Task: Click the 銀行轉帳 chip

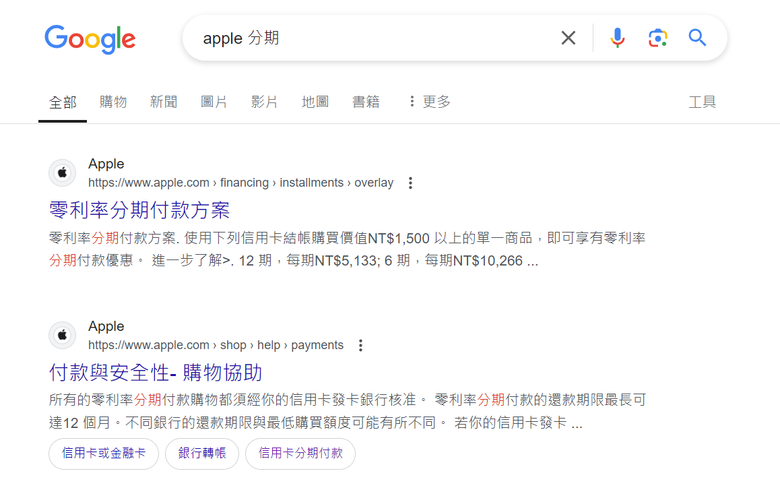Action: click(202, 453)
